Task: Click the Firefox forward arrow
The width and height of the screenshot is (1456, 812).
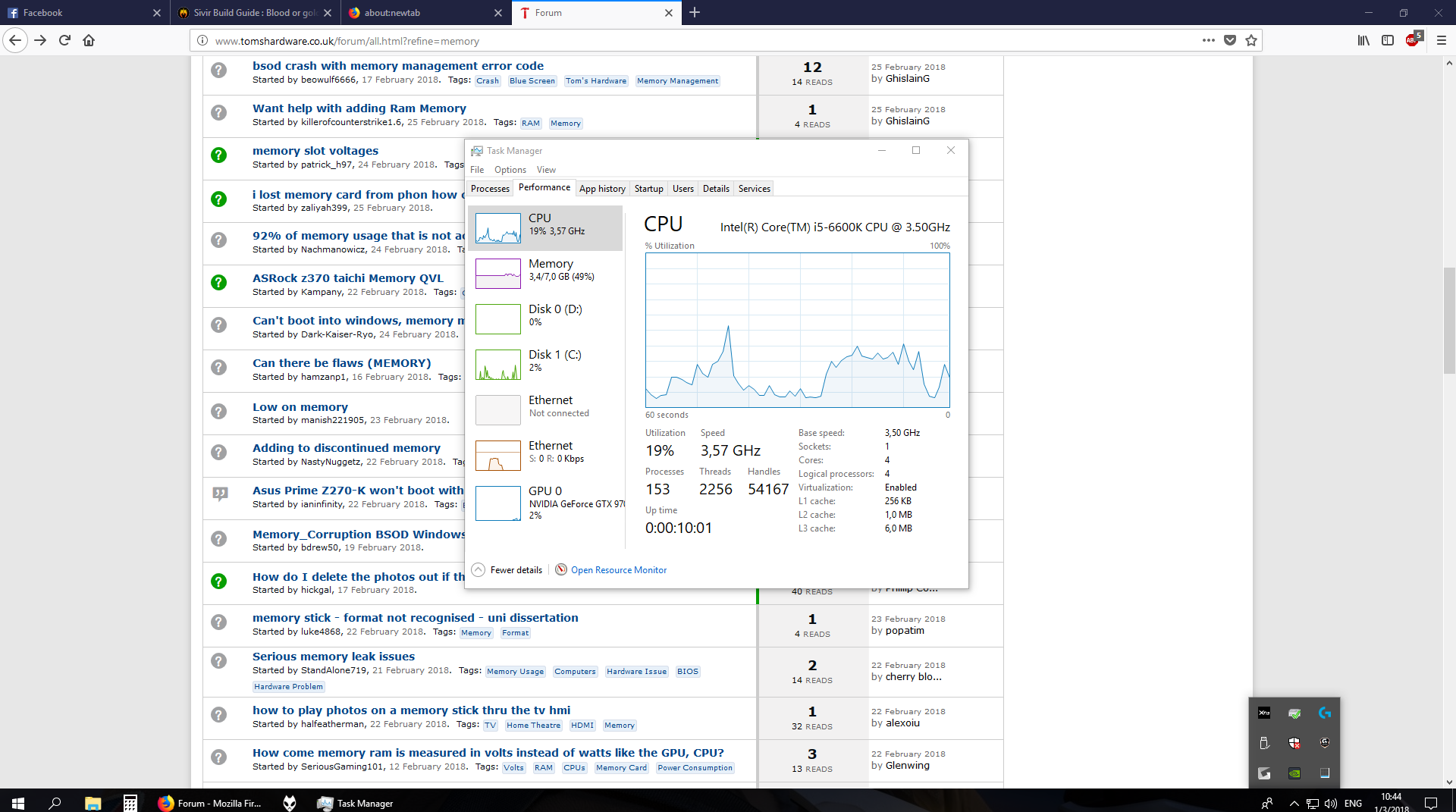Action: click(41, 40)
